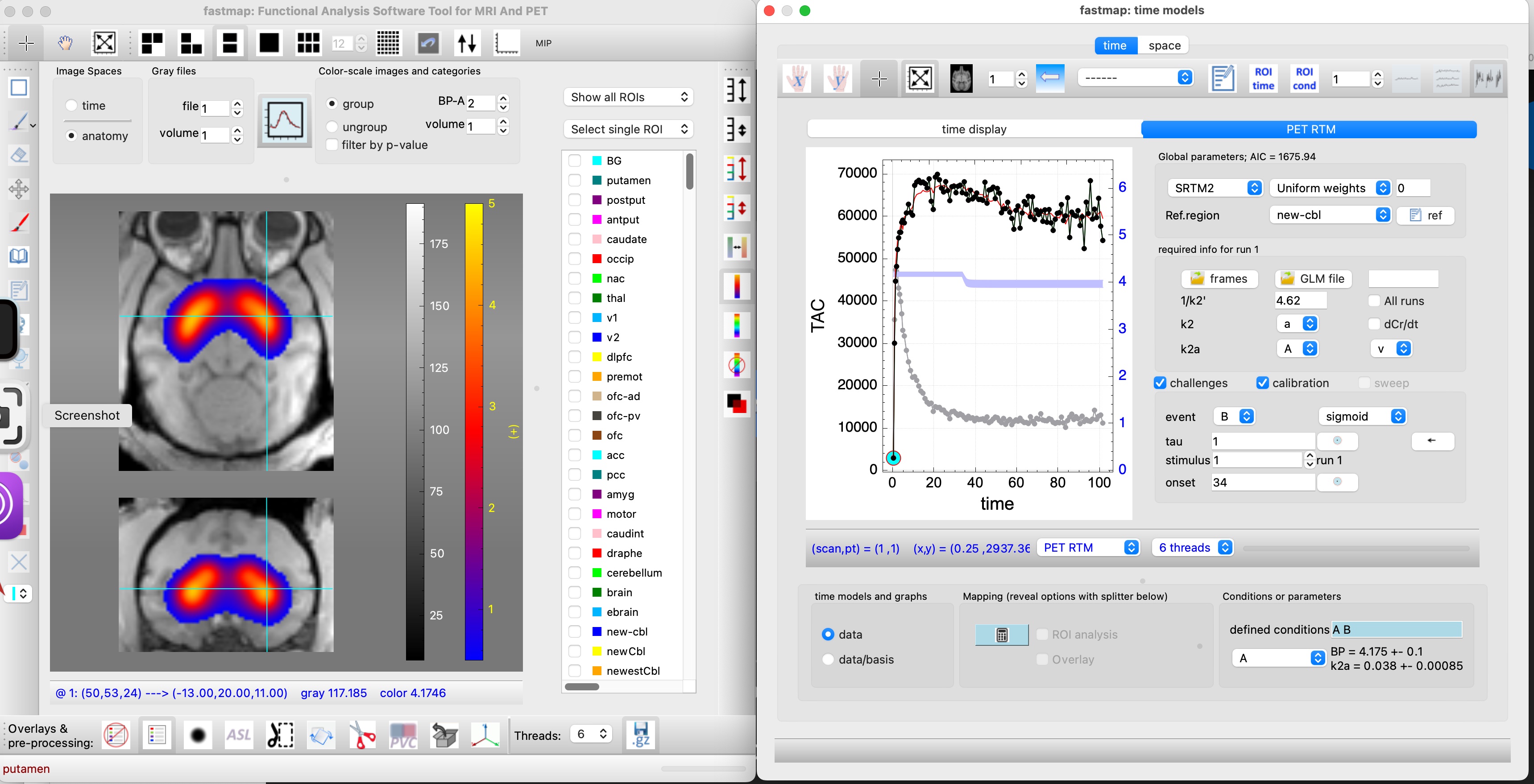The height and width of the screenshot is (784, 1534).
Task: Open the sigmoid challenge shape dropdown
Action: coord(1362,416)
